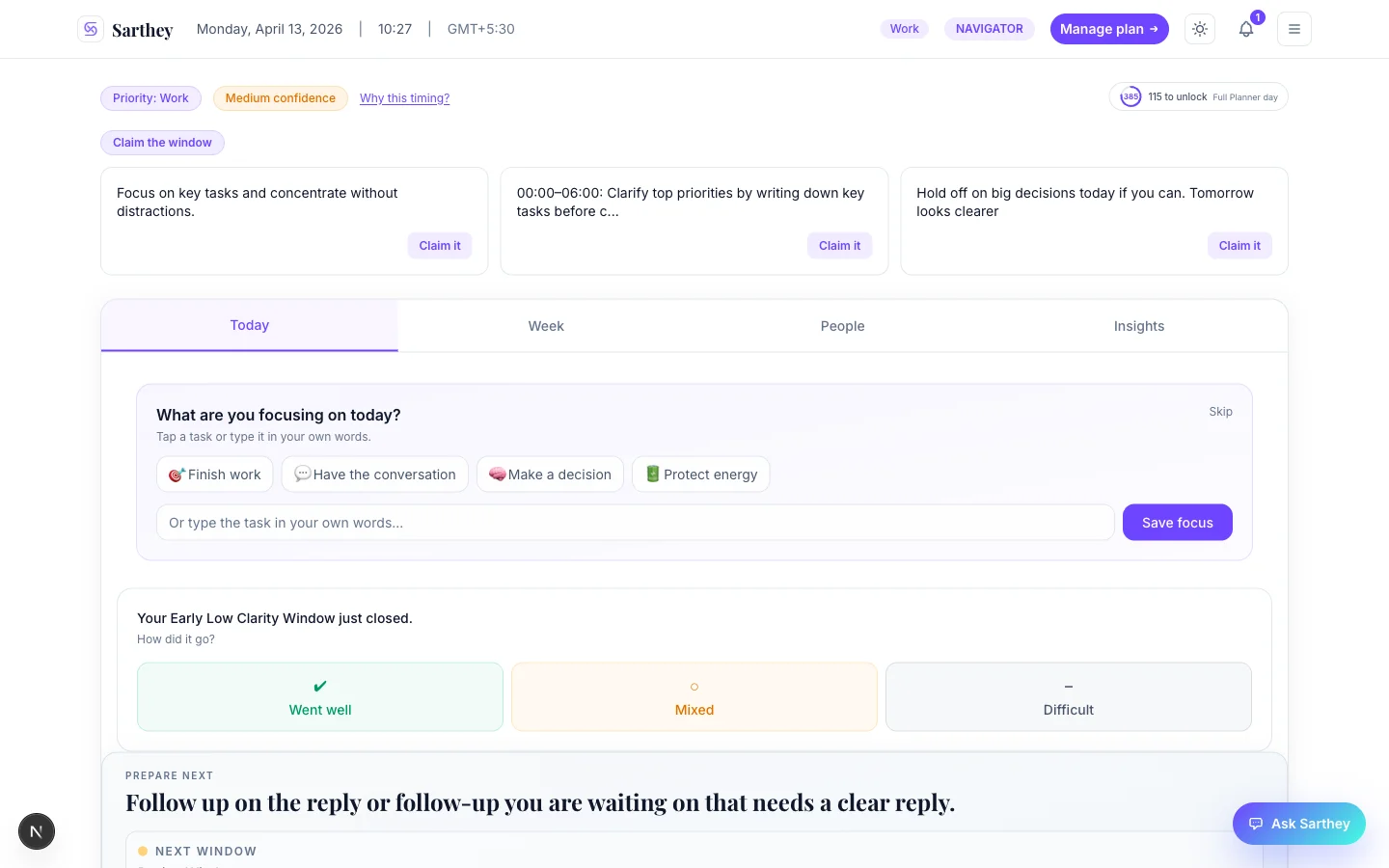Image resolution: width=1389 pixels, height=868 pixels.
Task: Open the Why this timing link
Action: (x=404, y=97)
